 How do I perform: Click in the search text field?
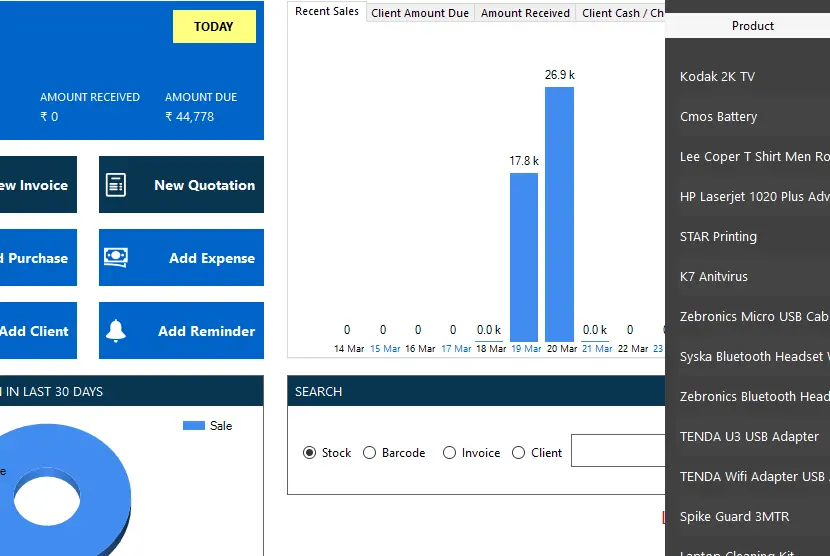[617, 451]
